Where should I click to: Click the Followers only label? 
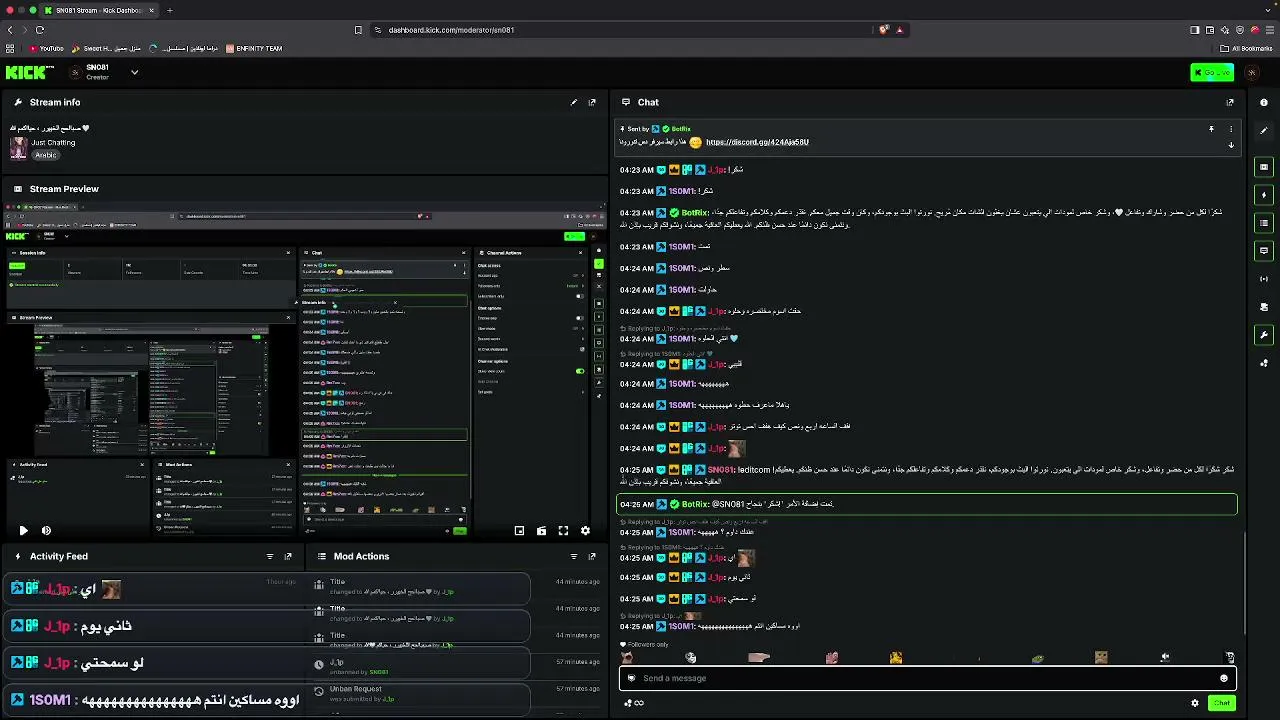[648, 645]
